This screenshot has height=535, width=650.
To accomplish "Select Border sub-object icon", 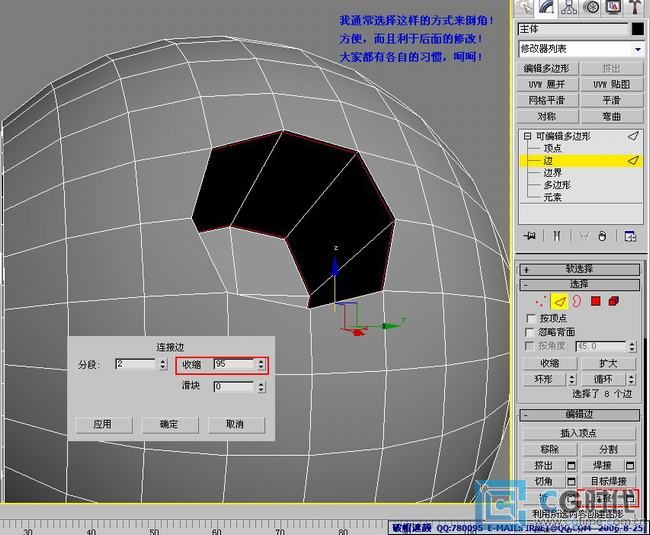I will 576,301.
